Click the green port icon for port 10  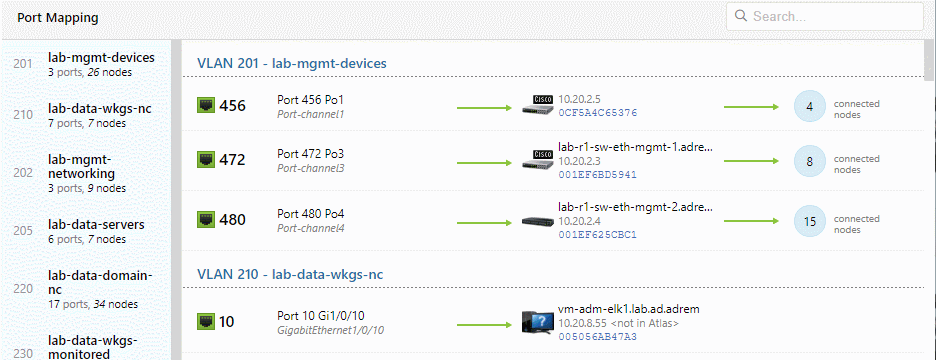(205, 322)
